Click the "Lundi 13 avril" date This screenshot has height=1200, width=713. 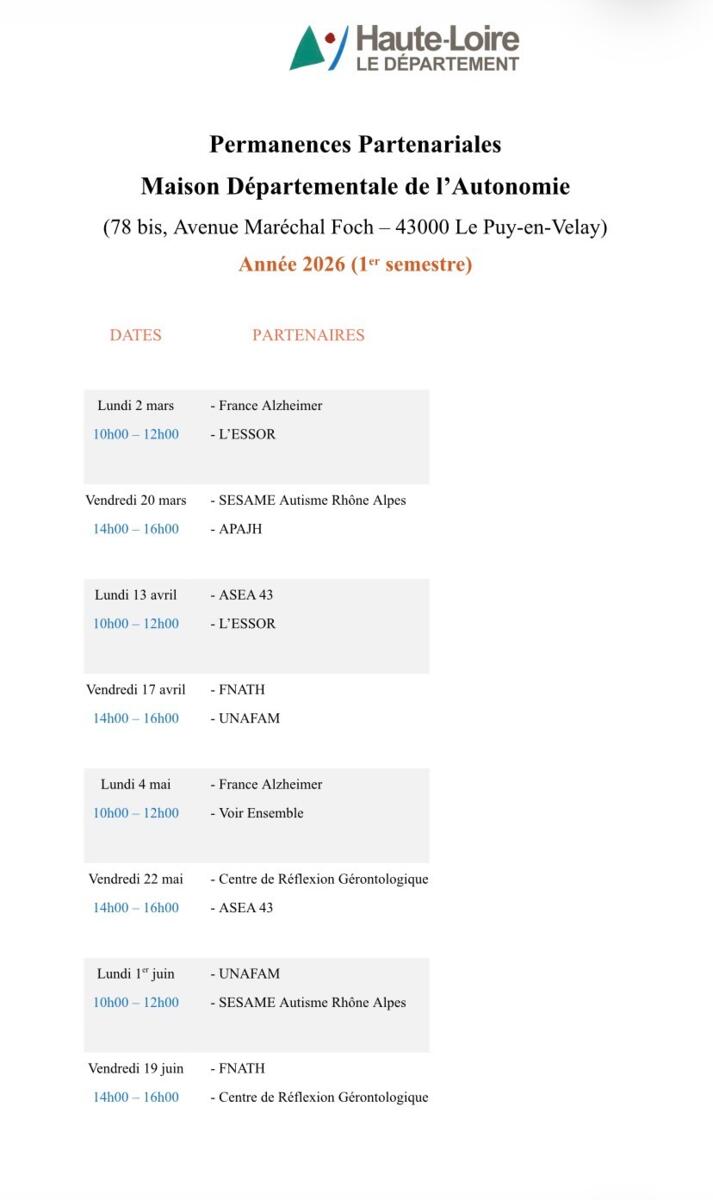pyautogui.click(x=135, y=595)
